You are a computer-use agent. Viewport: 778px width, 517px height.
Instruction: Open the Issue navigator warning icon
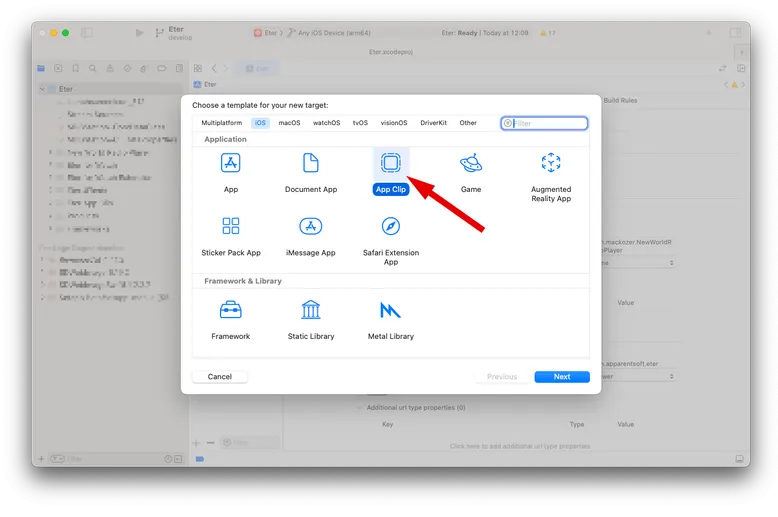110,68
